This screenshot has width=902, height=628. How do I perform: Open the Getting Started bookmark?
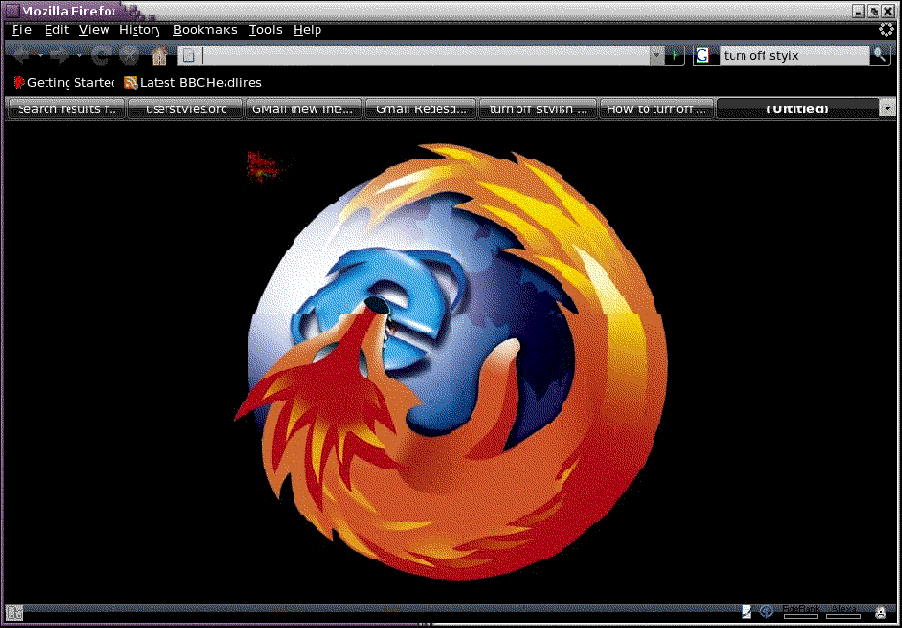tap(64, 83)
